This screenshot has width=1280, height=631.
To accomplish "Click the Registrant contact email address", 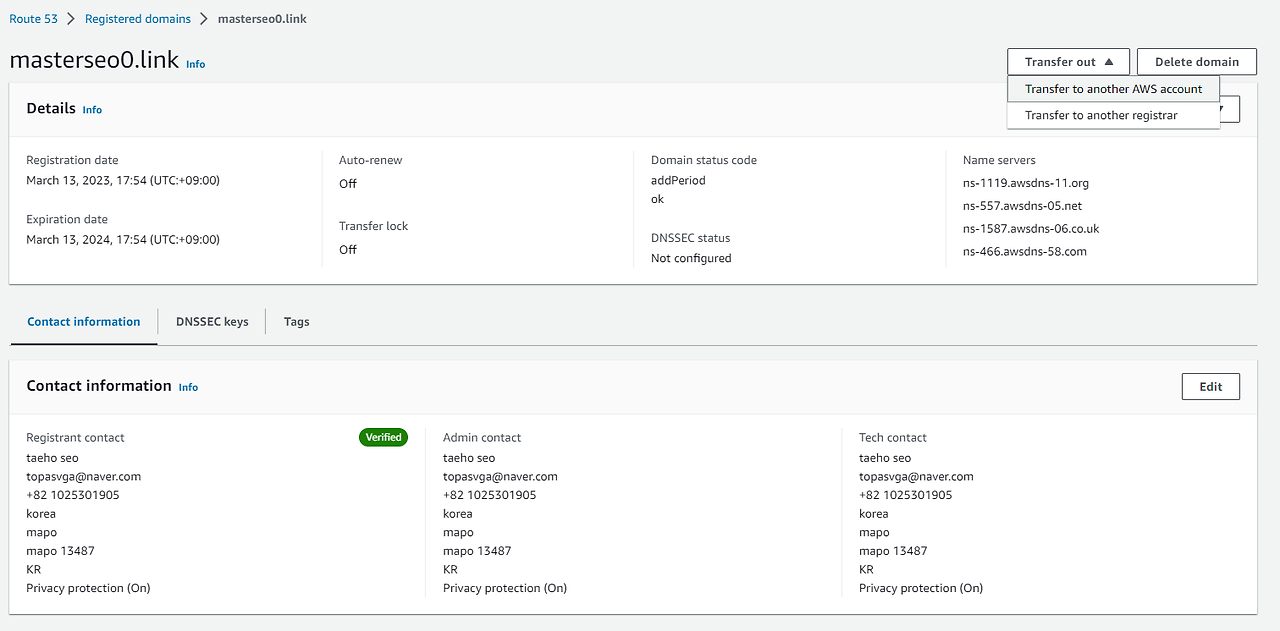I will tap(83, 477).
